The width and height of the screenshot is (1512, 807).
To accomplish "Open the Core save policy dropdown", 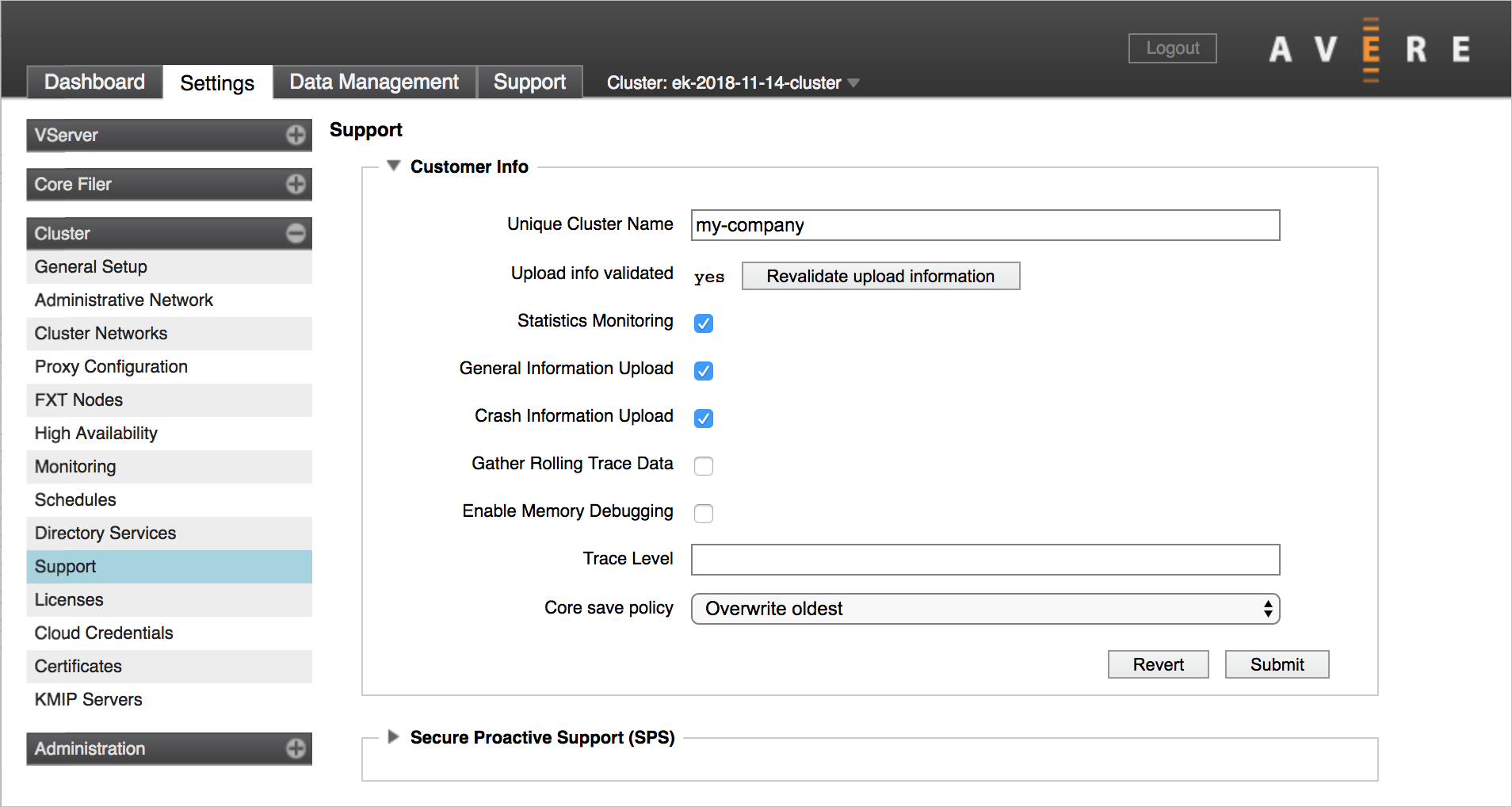I will [985, 609].
